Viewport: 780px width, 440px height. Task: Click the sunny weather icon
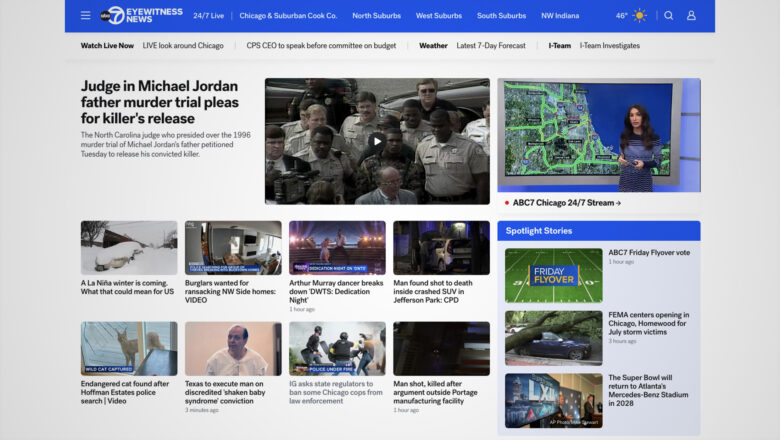[x=639, y=15]
